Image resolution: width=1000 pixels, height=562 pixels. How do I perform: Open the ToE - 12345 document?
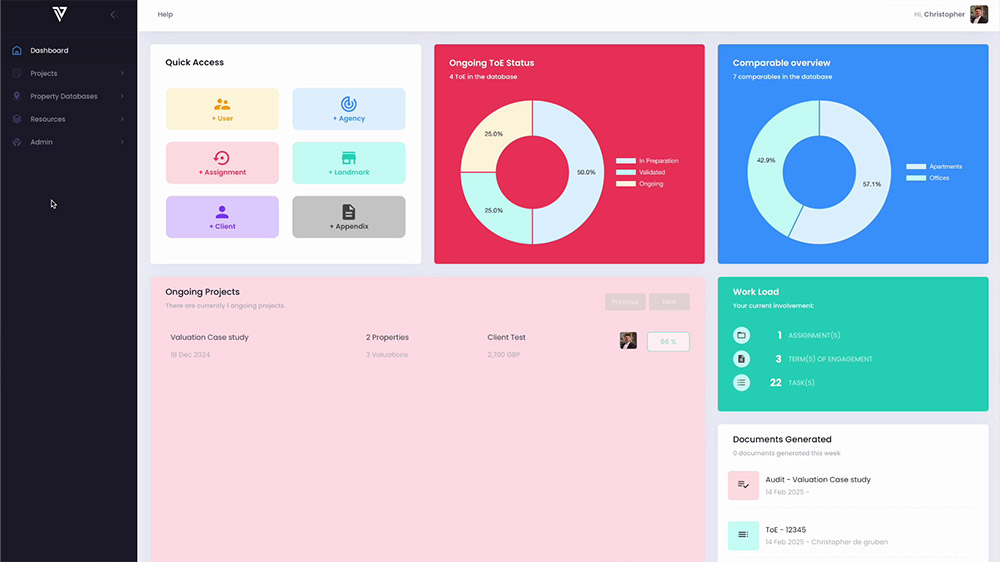[x=785, y=530]
